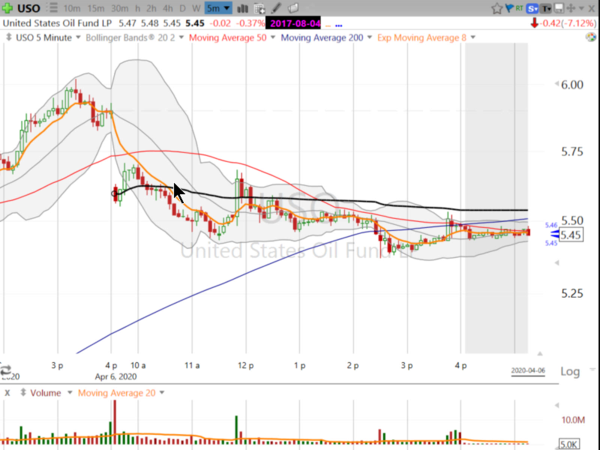The height and width of the screenshot is (450, 600).
Task: Switch to the Daily D timeframe
Action: pos(183,8)
